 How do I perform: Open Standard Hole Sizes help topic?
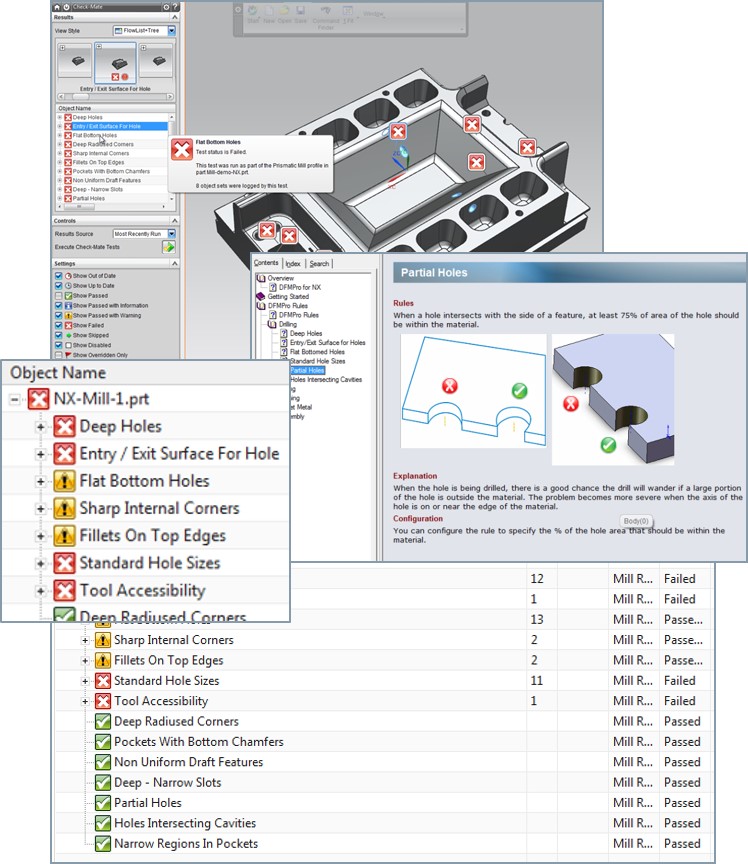tap(317, 361)
